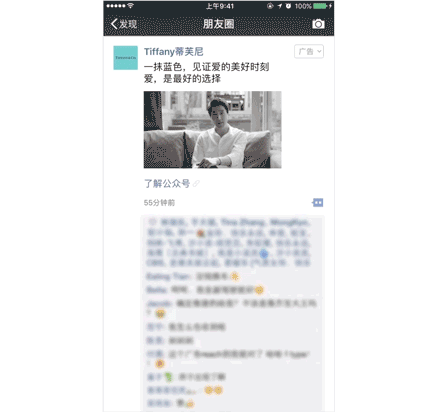Tap the Wi-Fi signal icon

point(130,6)
